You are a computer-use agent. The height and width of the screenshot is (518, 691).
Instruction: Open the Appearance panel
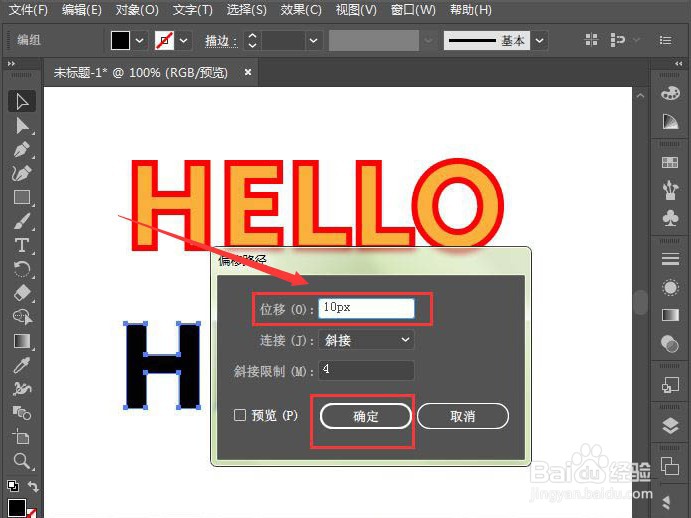[670, 287]
